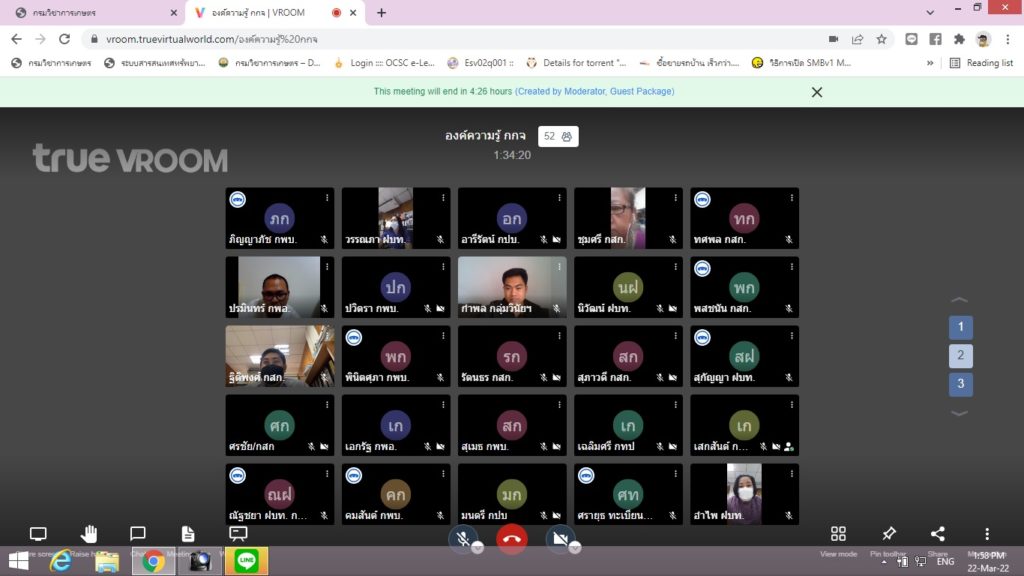Viewport: 1024px width, 576px height.
Task: Toggle the Pin toolbar pushpin
Action: click(888, 534)
